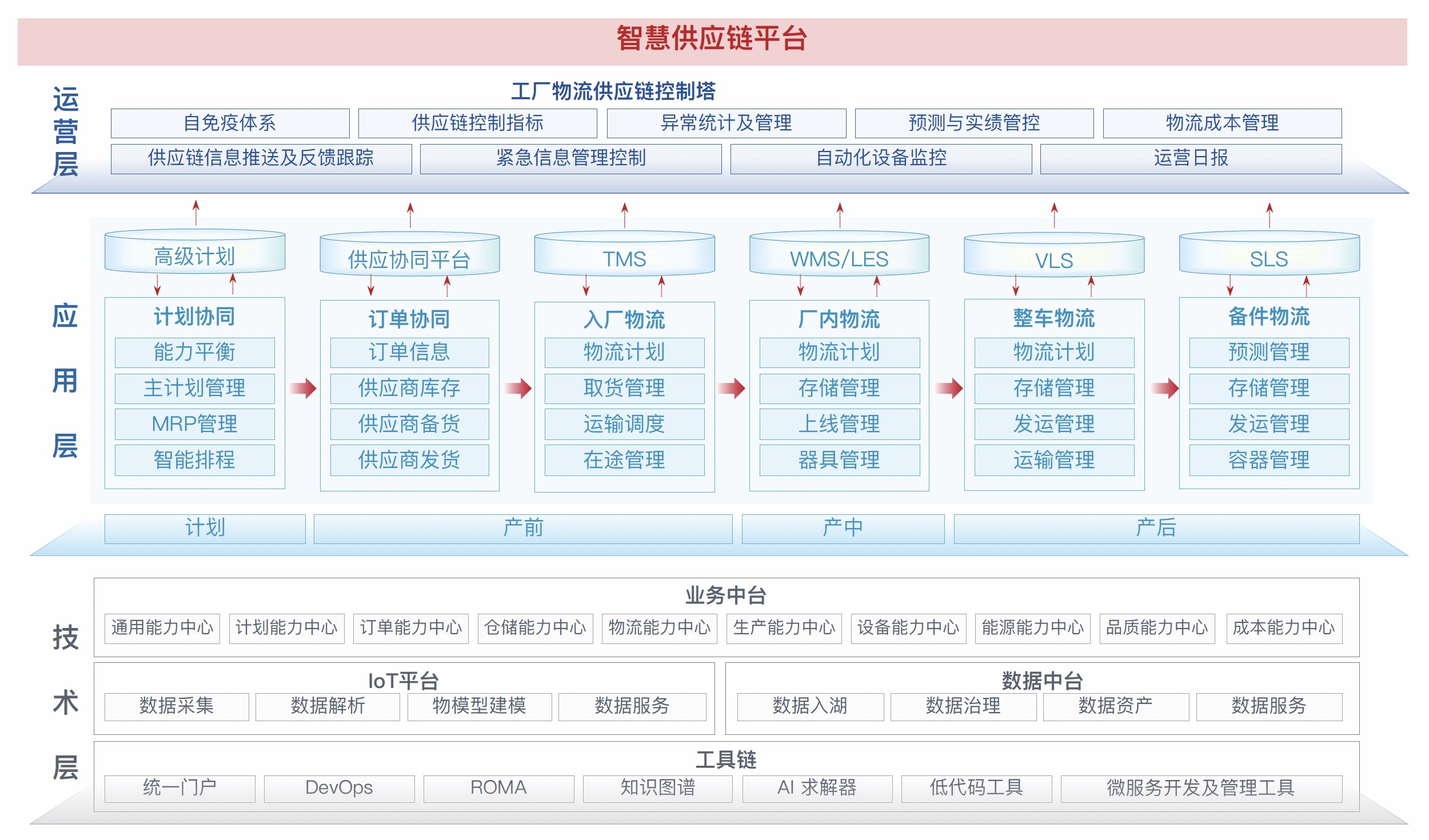
Task: Select 供应链信息推送及反馈跟踪
Action: tap(261, 158)
